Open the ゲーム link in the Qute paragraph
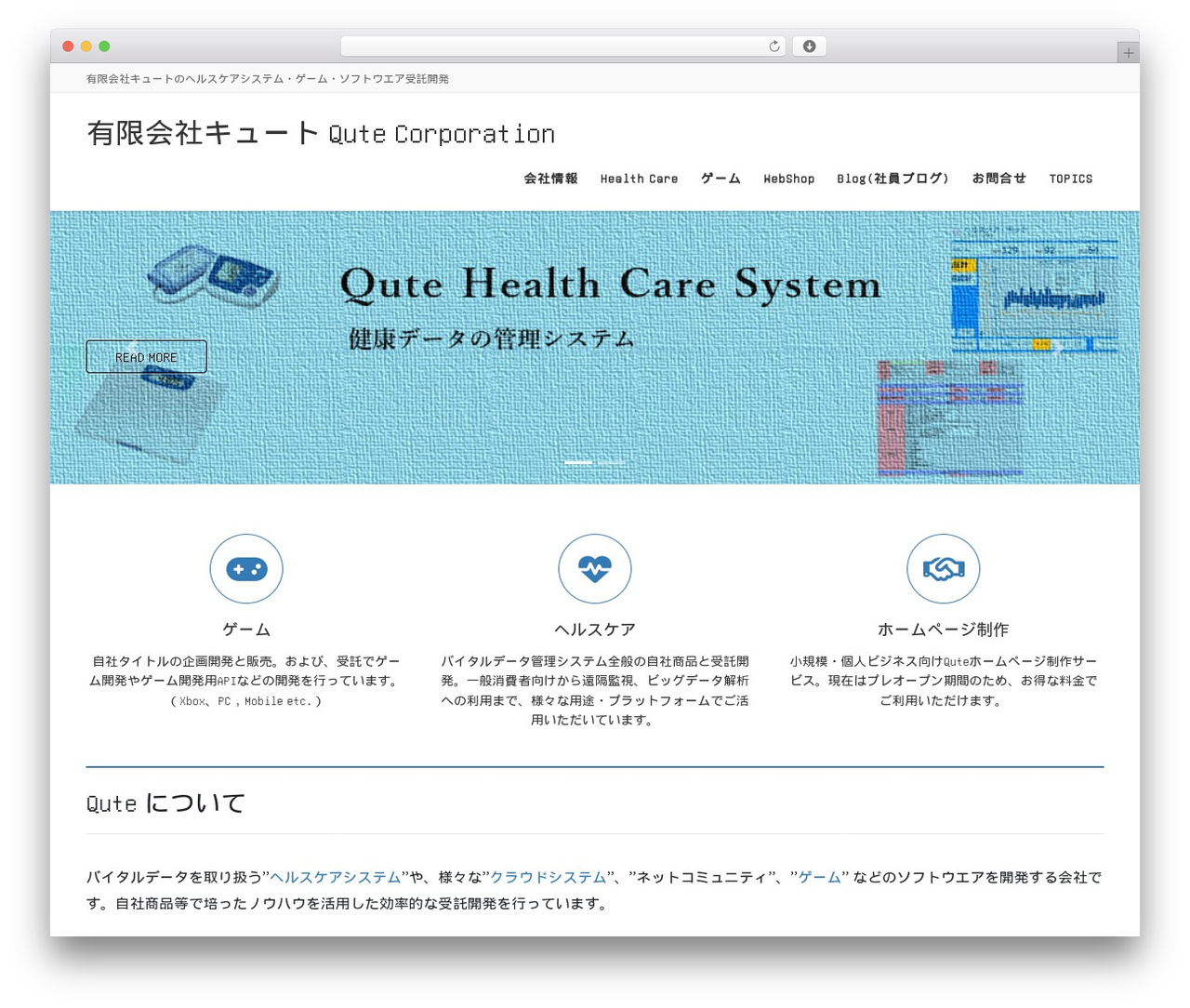Screen dimensions: 1190x1008 click(820, 877)
